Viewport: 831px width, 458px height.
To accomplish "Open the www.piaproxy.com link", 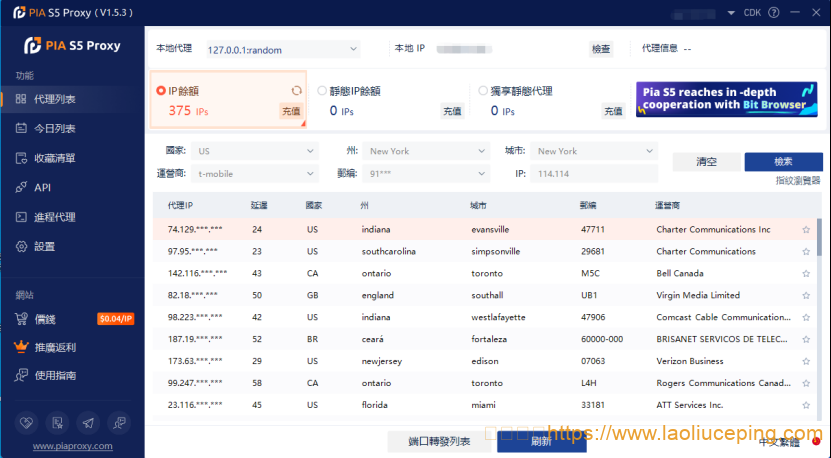I will pos(73,446).
